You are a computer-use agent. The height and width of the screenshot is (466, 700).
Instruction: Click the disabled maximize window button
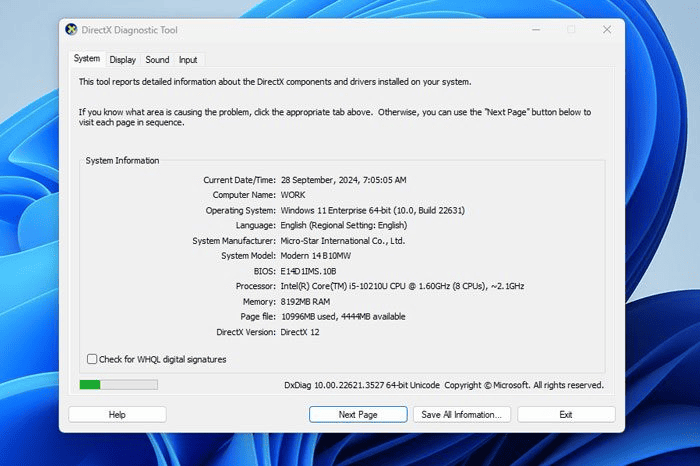pos(571,30)
